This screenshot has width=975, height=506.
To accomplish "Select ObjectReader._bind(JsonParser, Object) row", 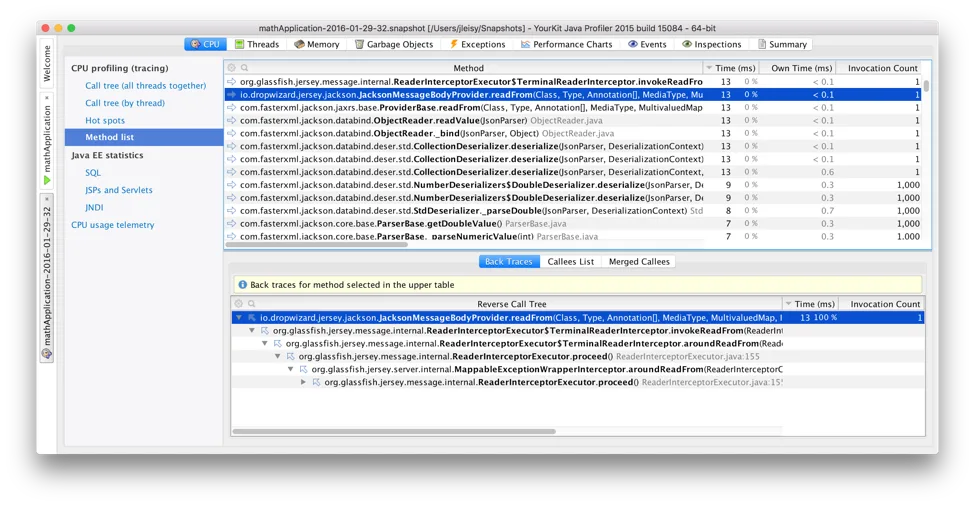I will tap(573, 134).
